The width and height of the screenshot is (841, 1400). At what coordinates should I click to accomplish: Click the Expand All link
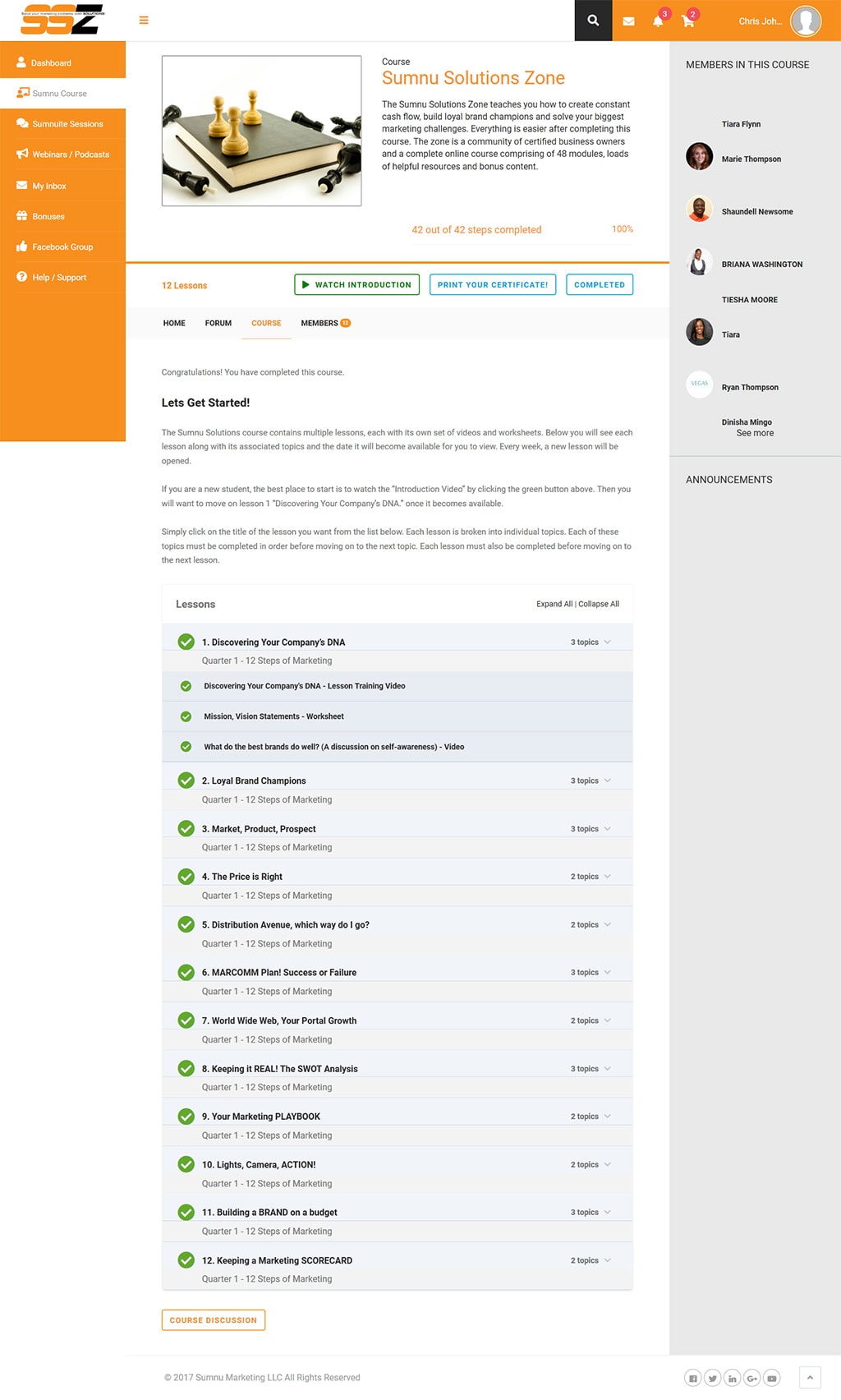coord(554,604)
